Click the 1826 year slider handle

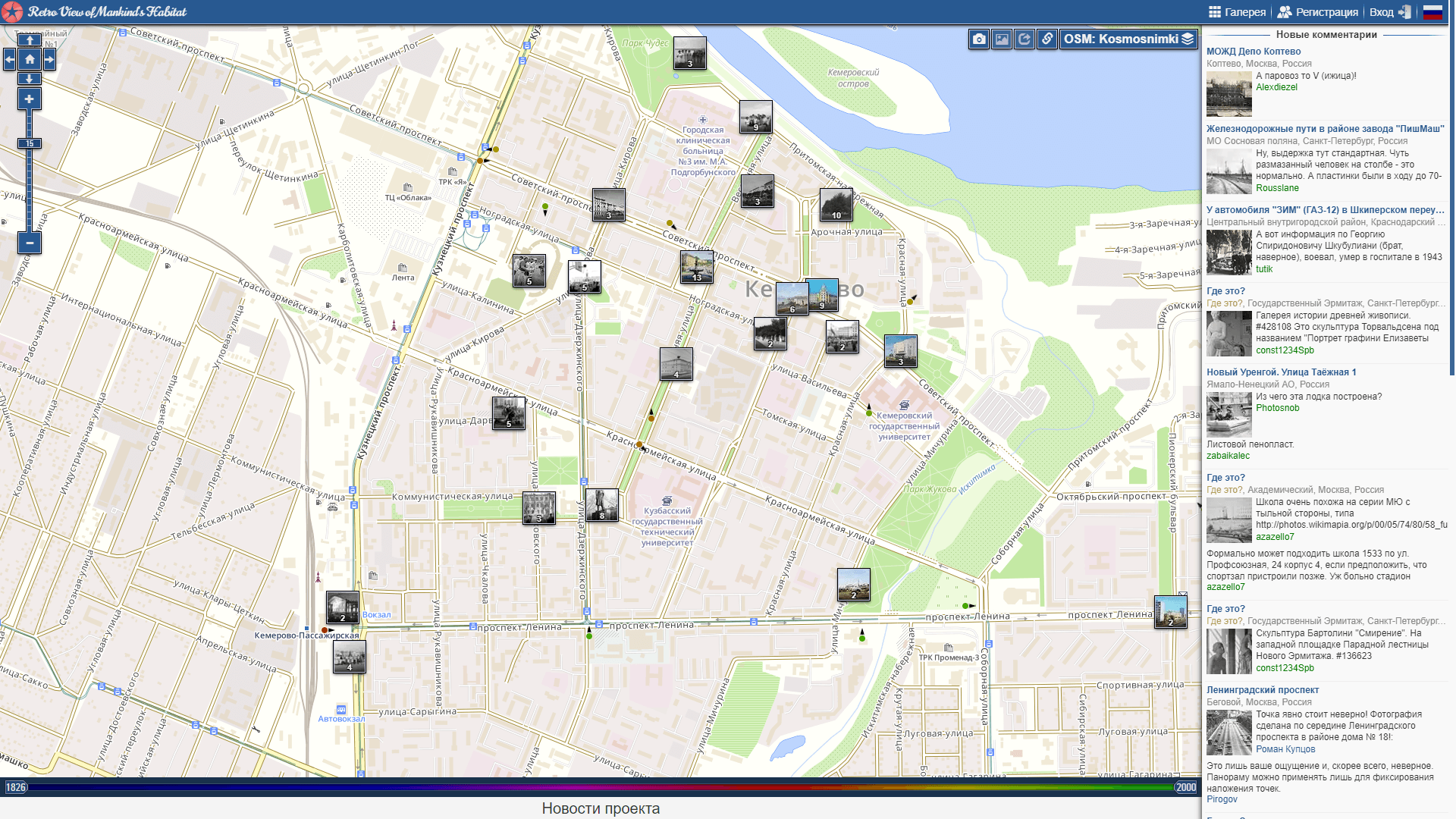tap(16, 787)
